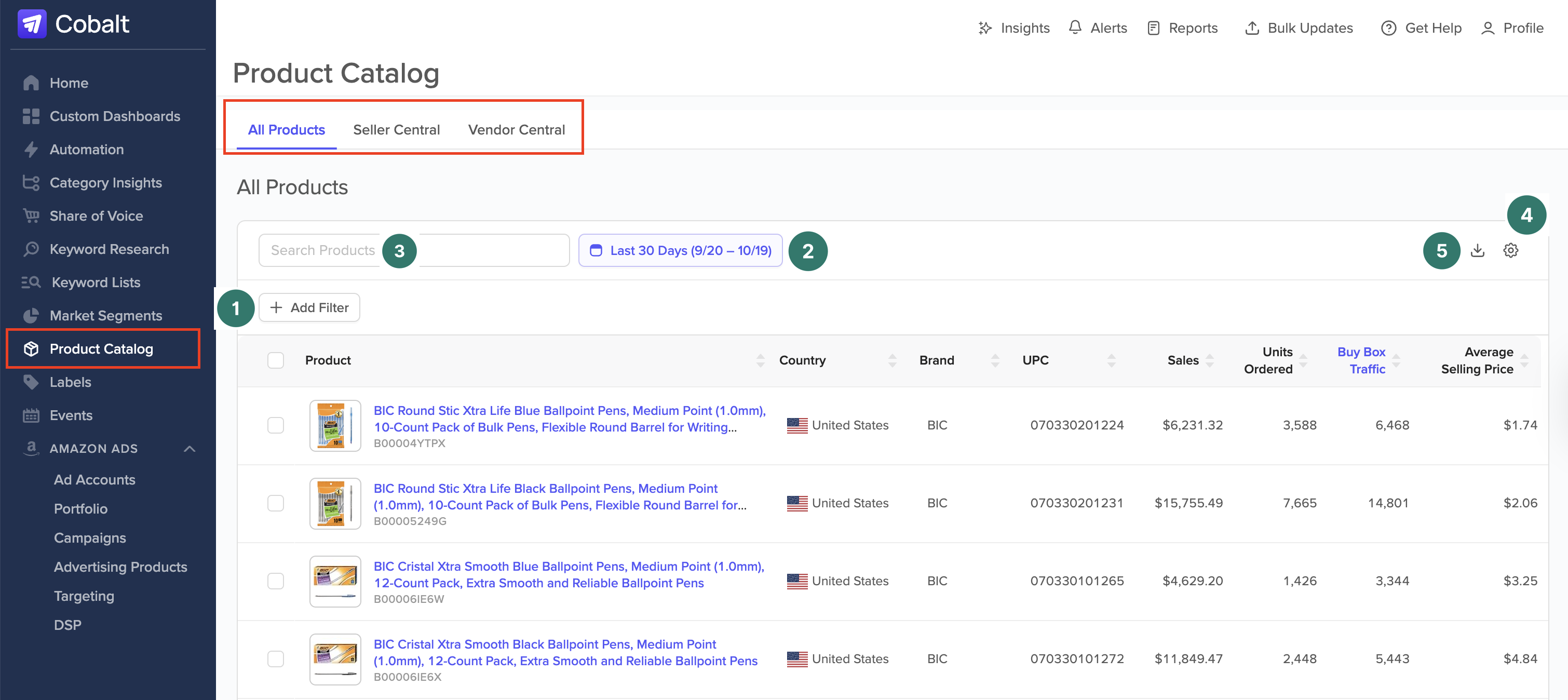Open Ad Accounts in the sidebar
The image size is (1568, 700).
click(94, 480)
